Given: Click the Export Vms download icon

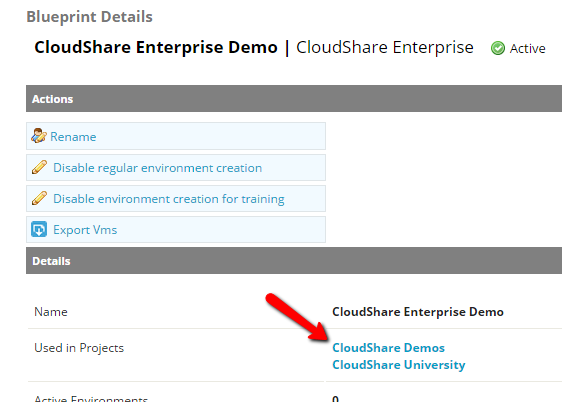Looking at the screenshot, I should point(39,229).
